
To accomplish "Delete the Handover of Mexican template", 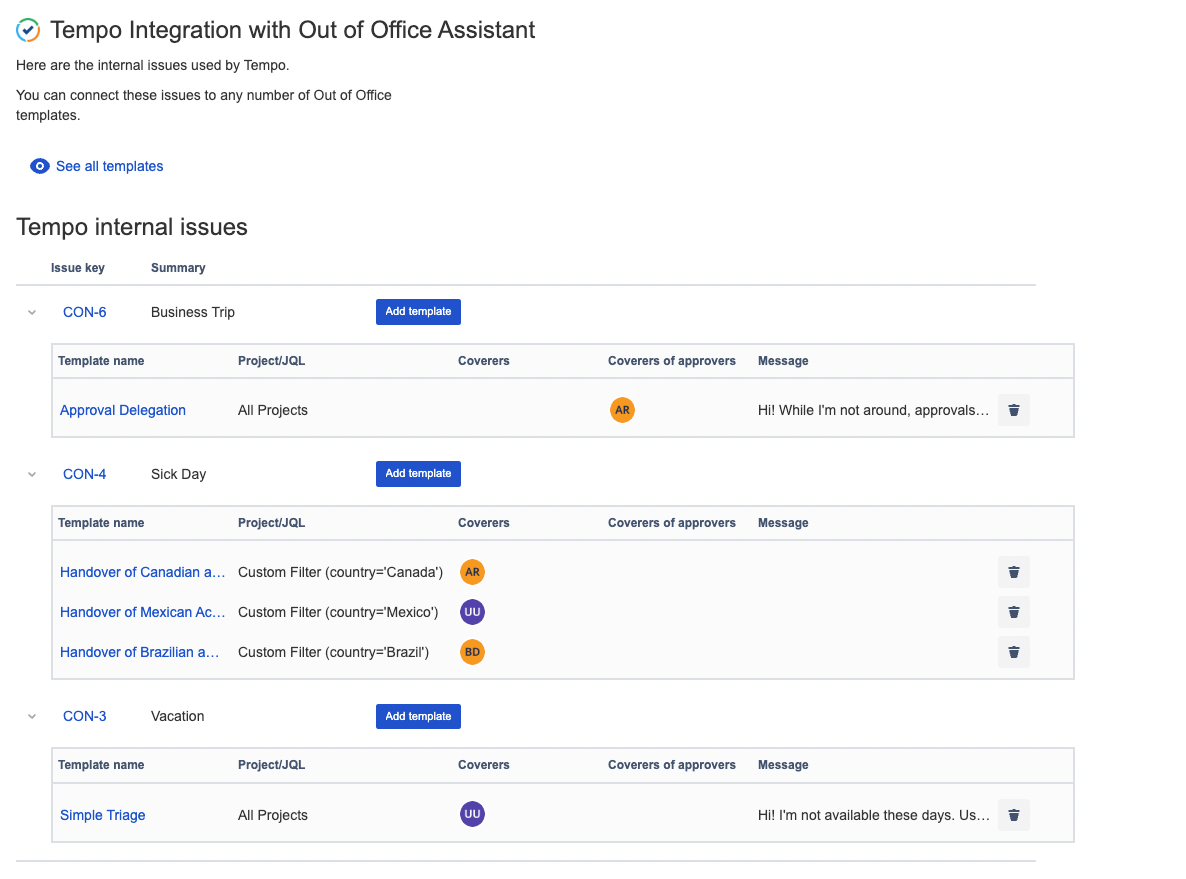I will pyautogui.click(x=1014, y=612).
